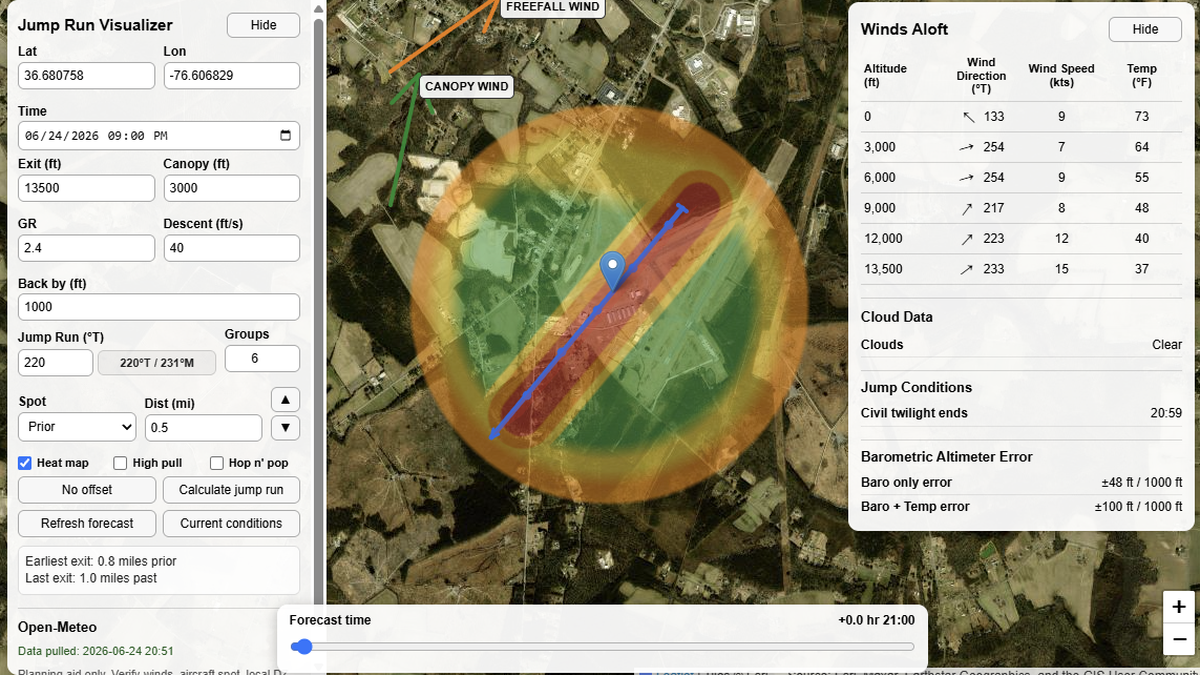1200x675 pixels.
Task: Click the 3,000 altitude row value
Action: (x=880, y=147)
